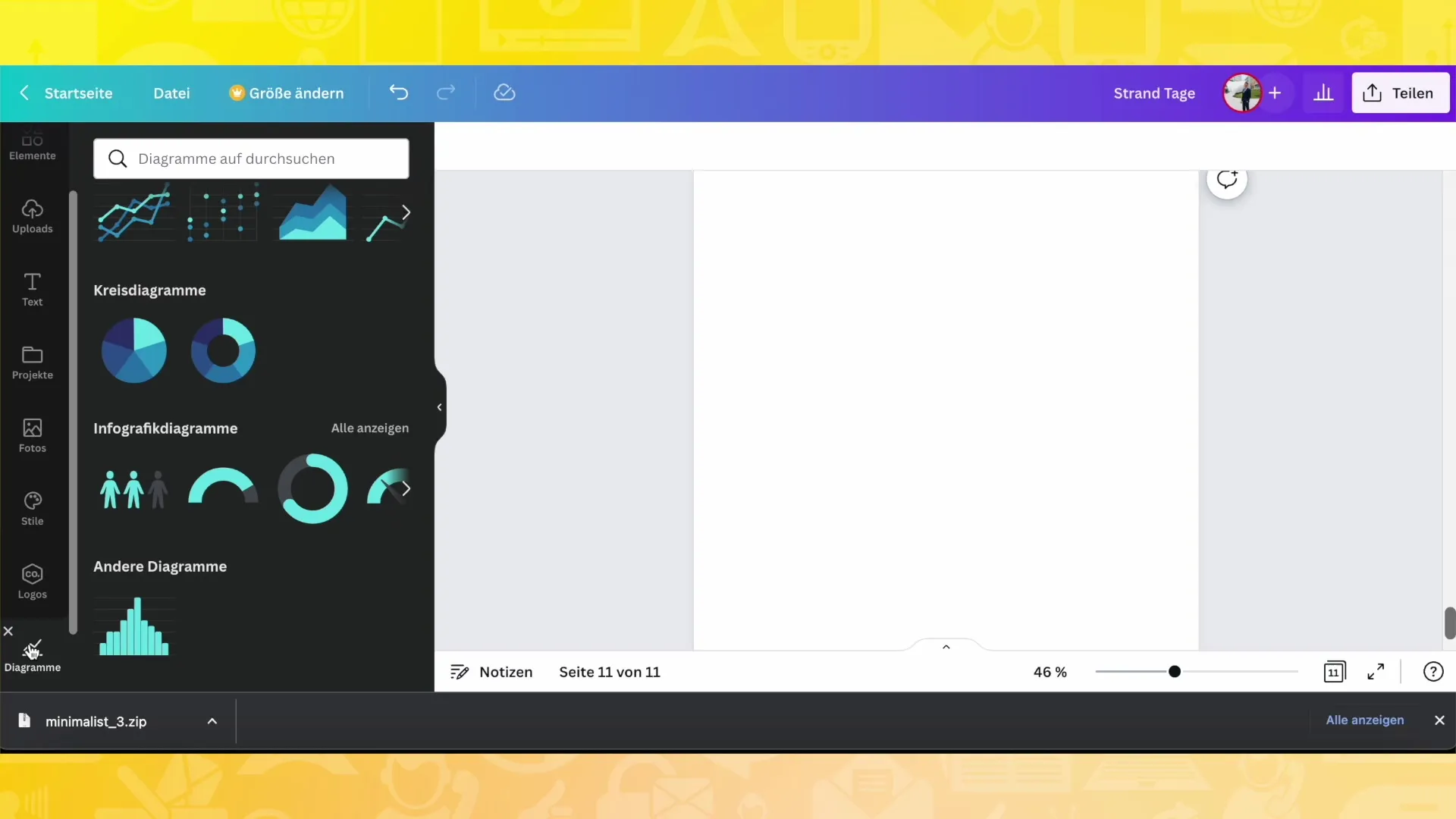Click the Infografikdiagramme section heading
The width and height of the screenshot is (1456, 819).
(x=165, y=428)
